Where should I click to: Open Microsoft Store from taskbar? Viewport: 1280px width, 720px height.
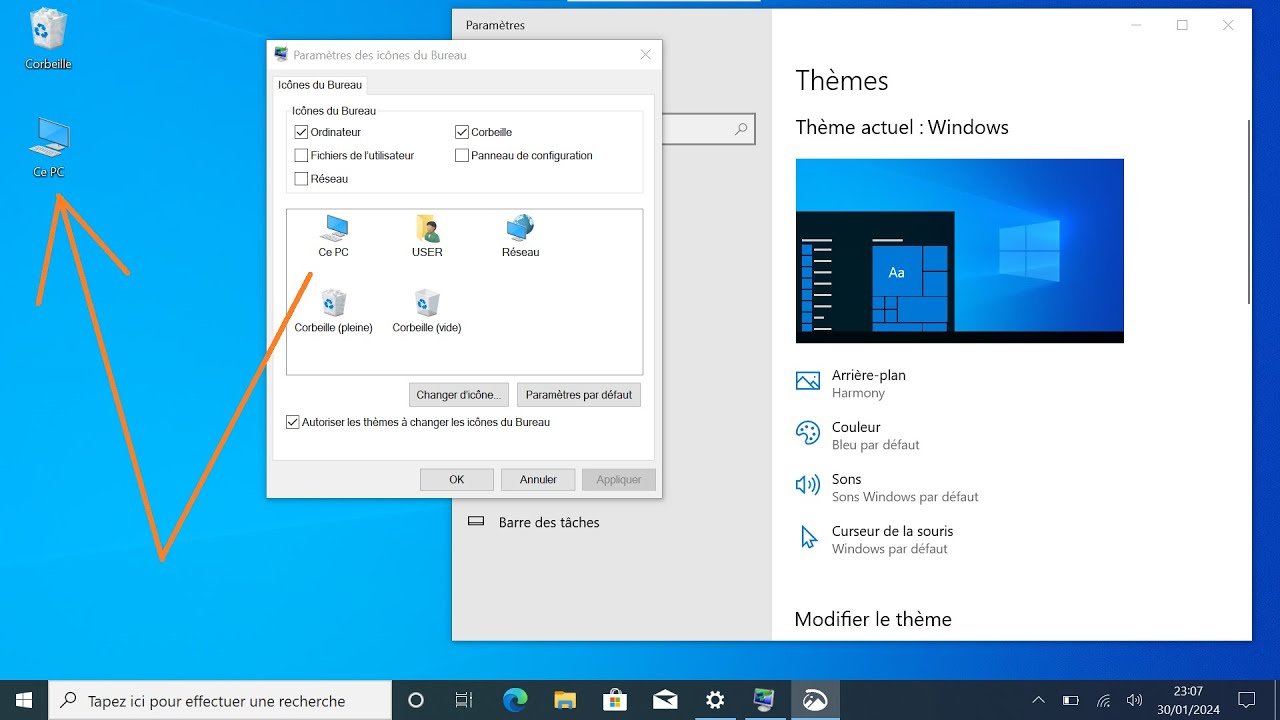tap(615, 700)
